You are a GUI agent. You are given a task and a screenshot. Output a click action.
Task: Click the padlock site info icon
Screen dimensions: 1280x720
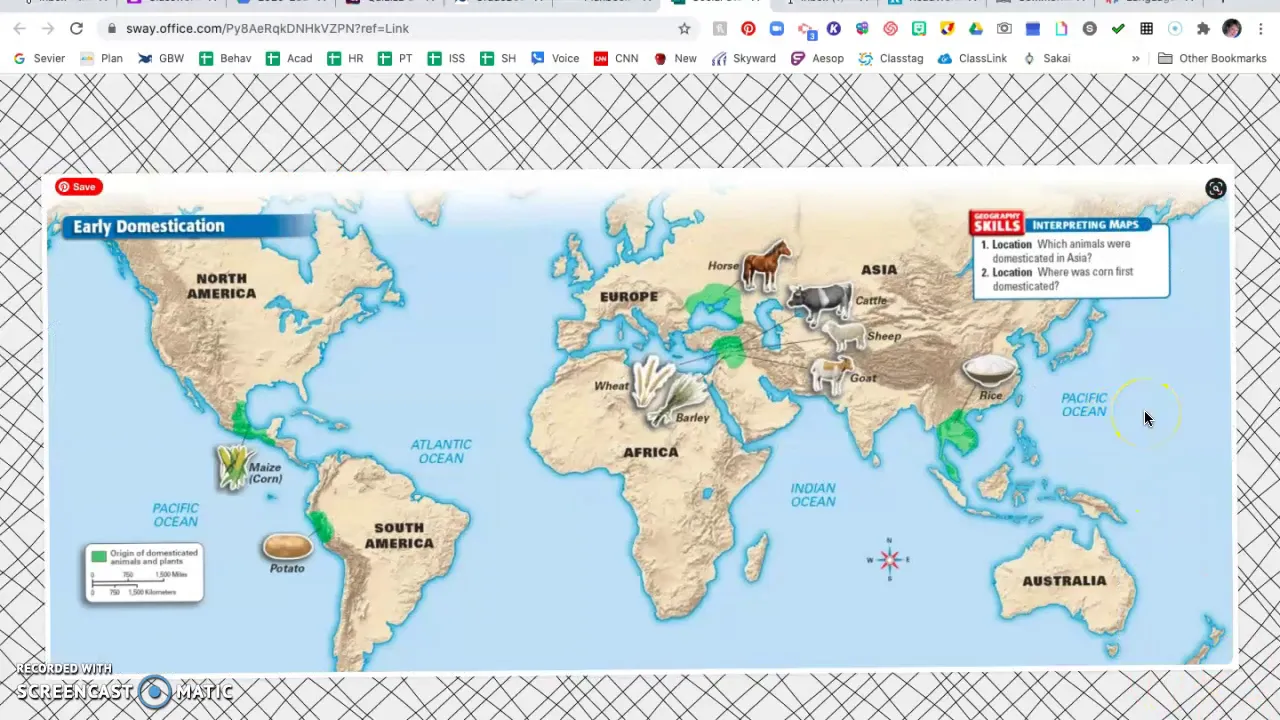111,29
